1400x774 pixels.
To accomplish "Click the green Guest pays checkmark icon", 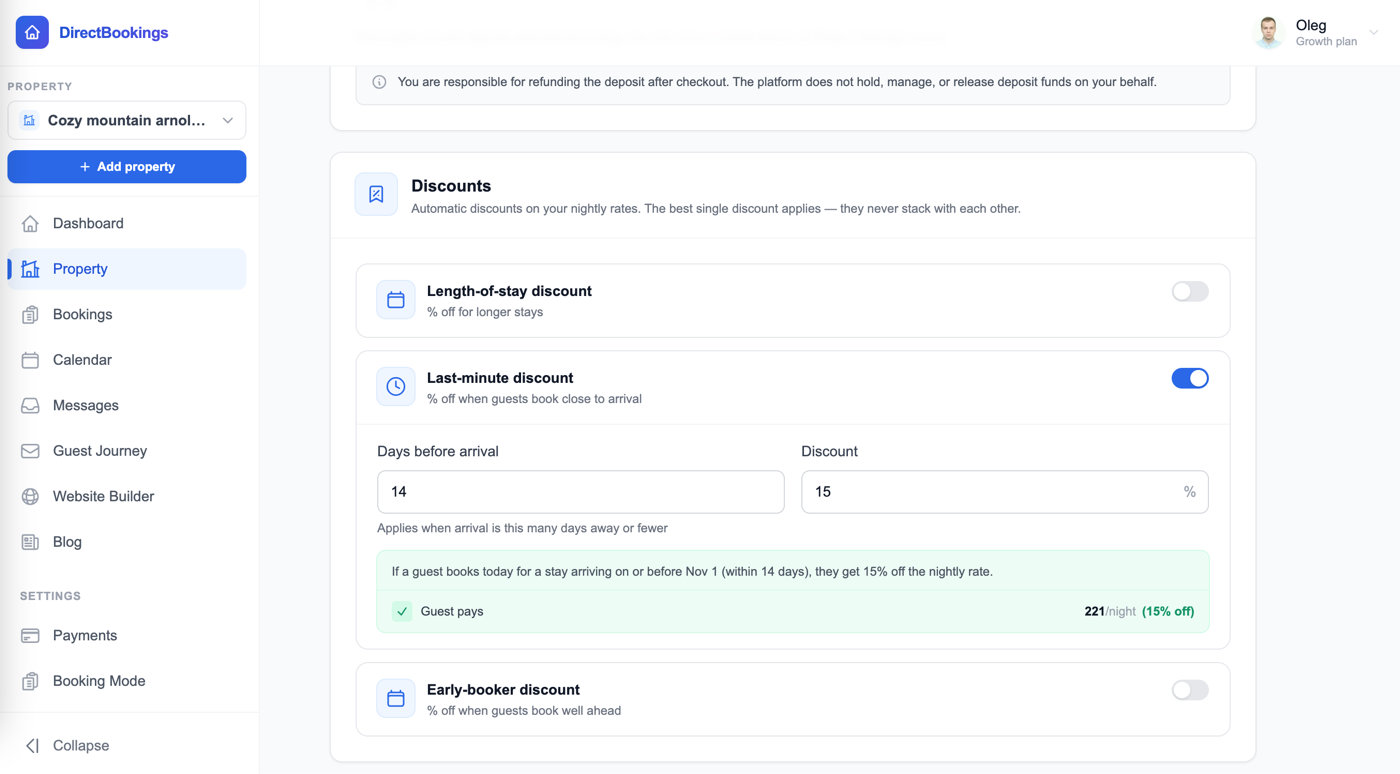I will [x=402, y=611].
